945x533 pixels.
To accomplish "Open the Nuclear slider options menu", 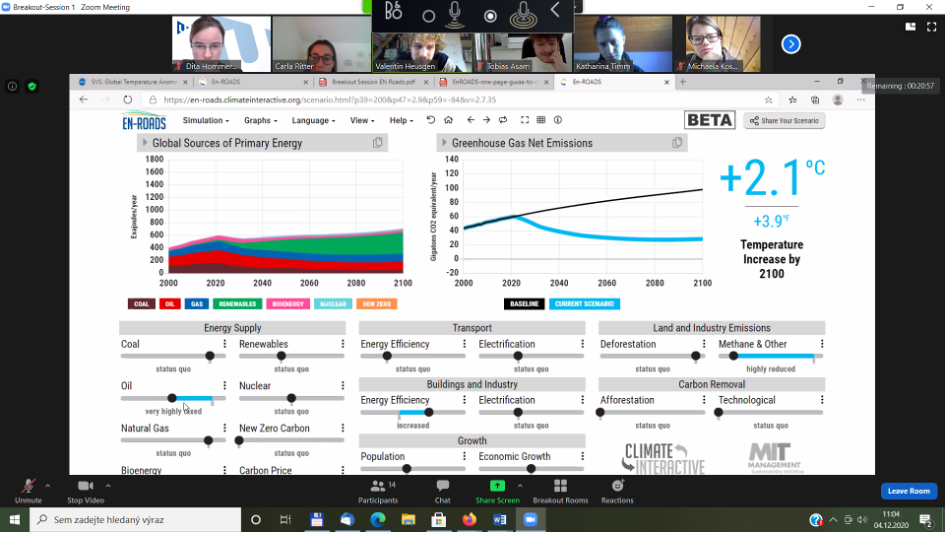I will tap(343, 385).
